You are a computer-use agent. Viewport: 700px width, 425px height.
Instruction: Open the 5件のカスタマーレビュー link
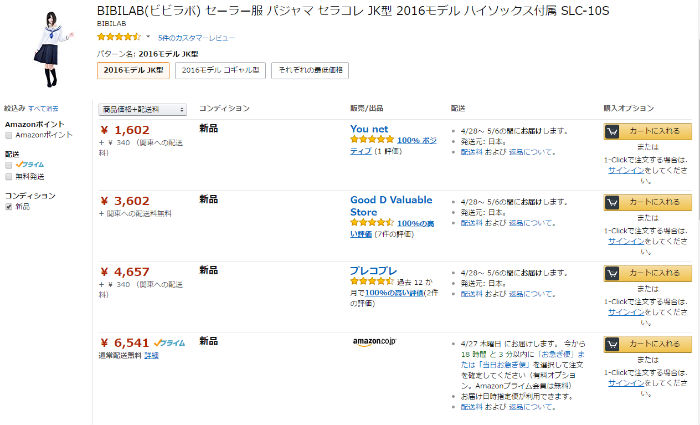click(196, 37)
